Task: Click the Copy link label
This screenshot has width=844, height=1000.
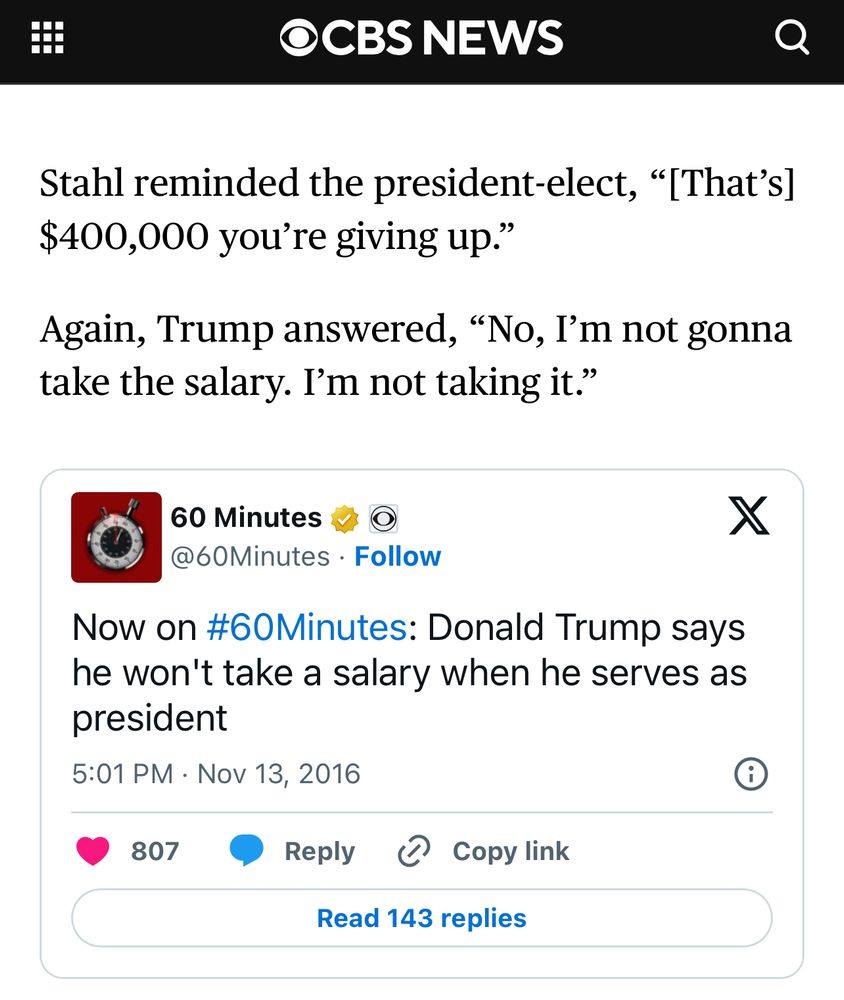Action: click(x=511, y=851)
